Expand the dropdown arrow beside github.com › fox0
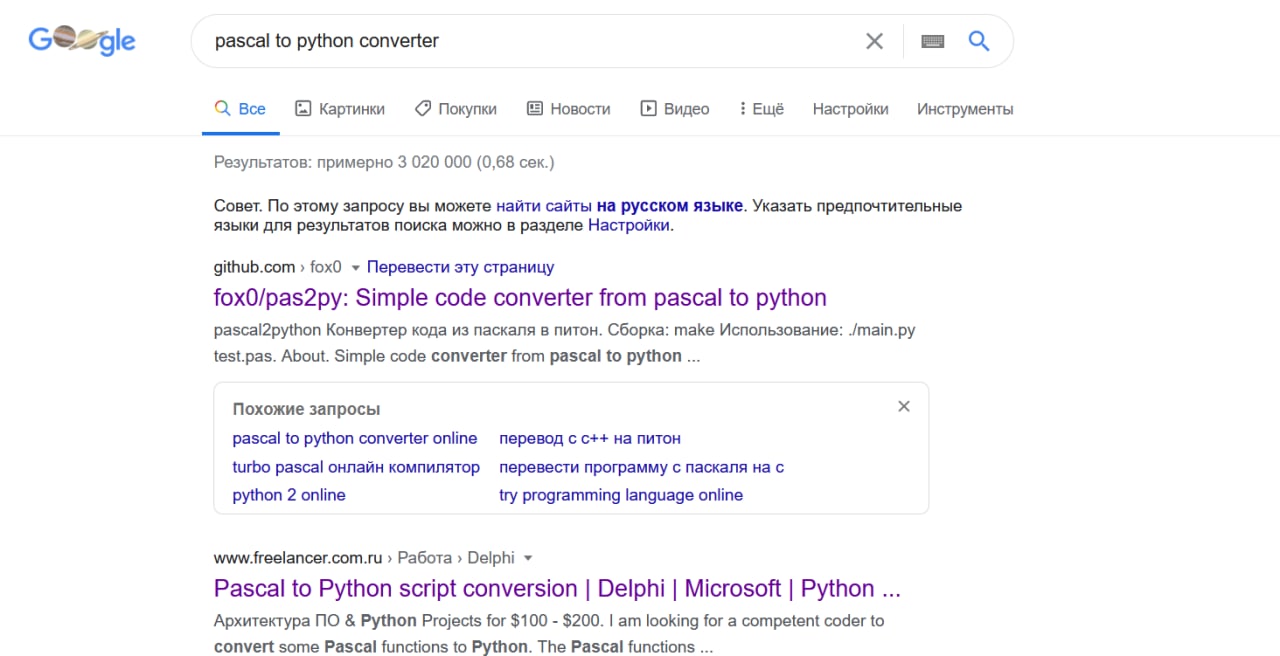This screenshot has height=656, width=1280. [x=355, y=268]
